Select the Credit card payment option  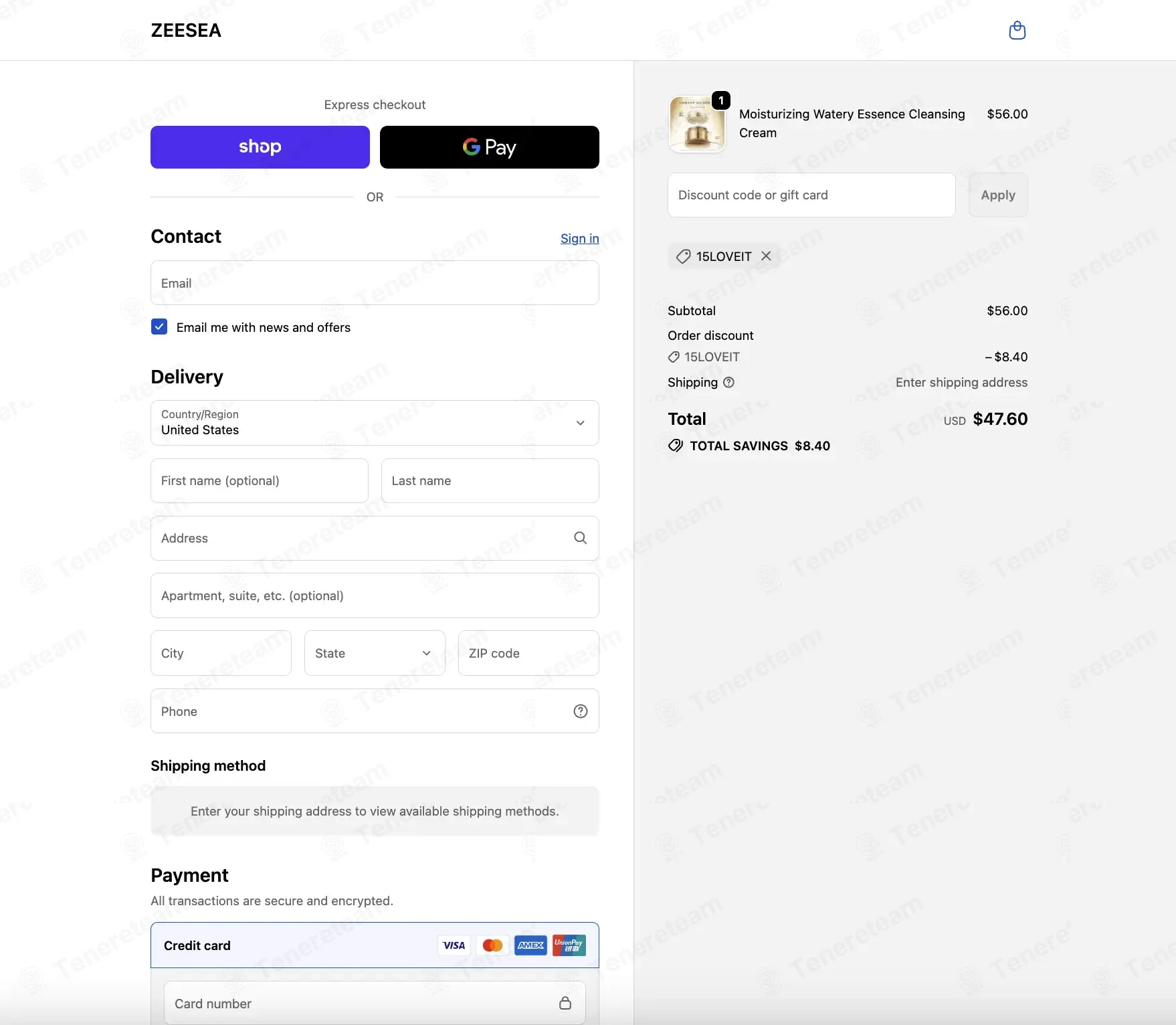[x=375, y=945]
